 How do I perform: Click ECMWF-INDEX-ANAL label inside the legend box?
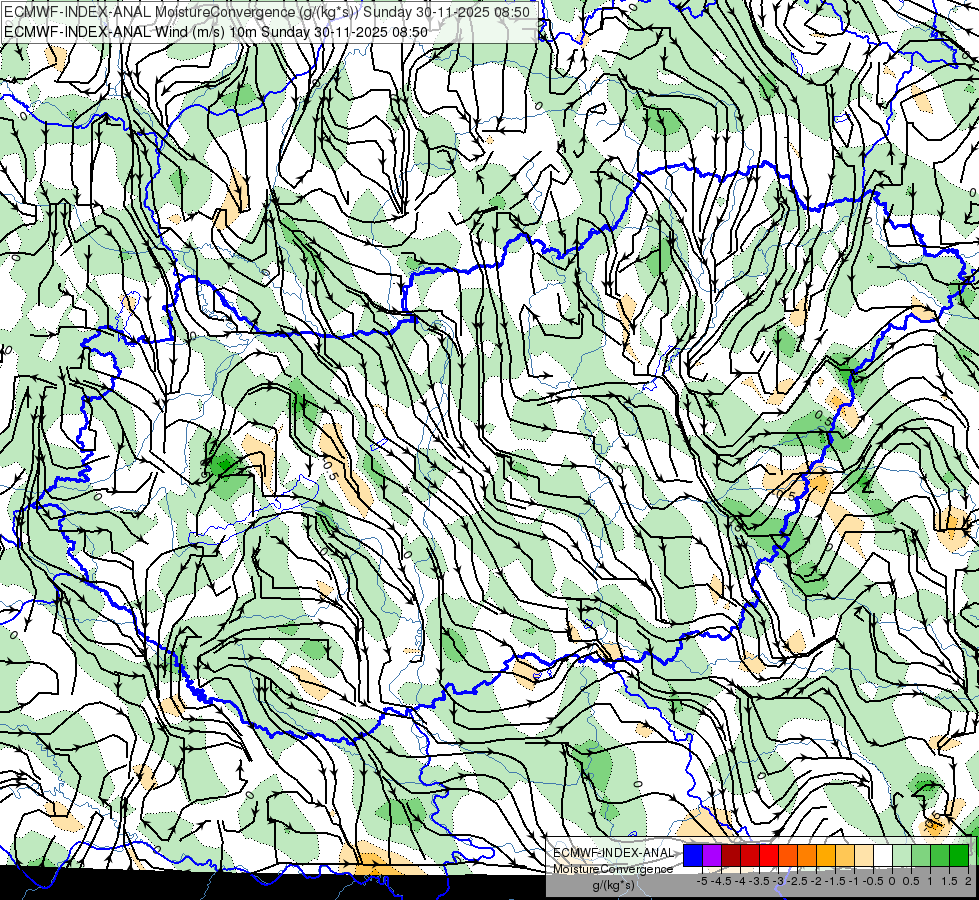(614, 853)
